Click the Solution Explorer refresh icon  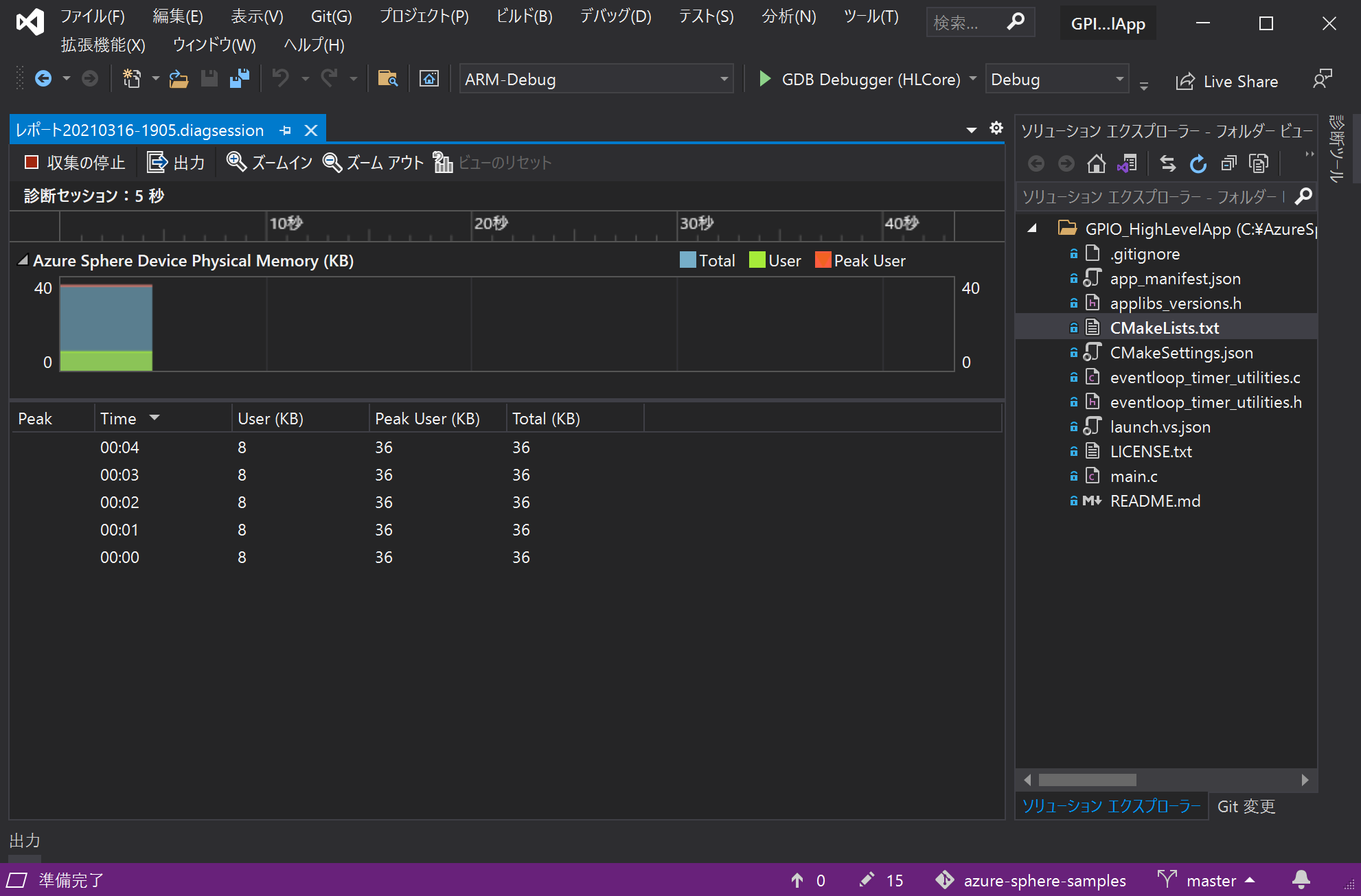tap(1198, 163)
